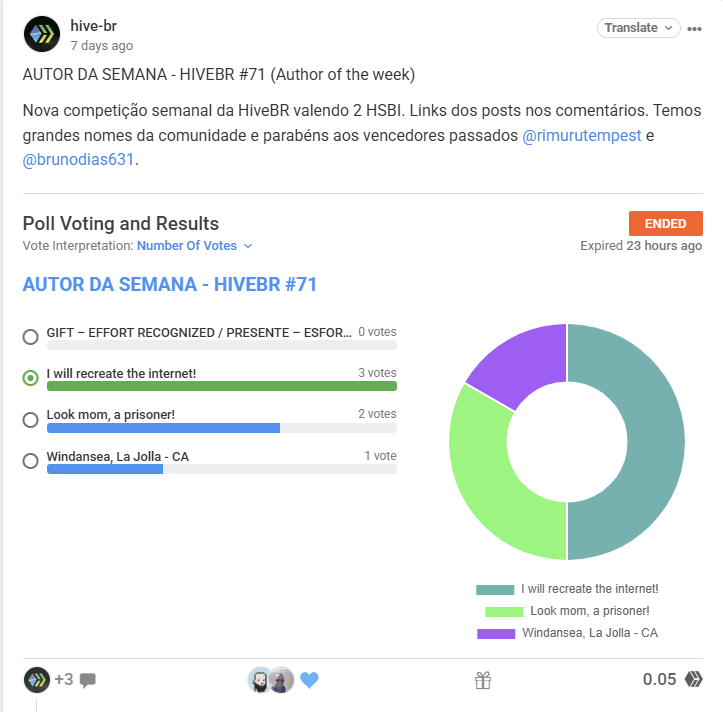Image resolution: width=723 pixels, height=712 pixels.
Task: Open the three-dot post options menu
Action: (694, 29)
